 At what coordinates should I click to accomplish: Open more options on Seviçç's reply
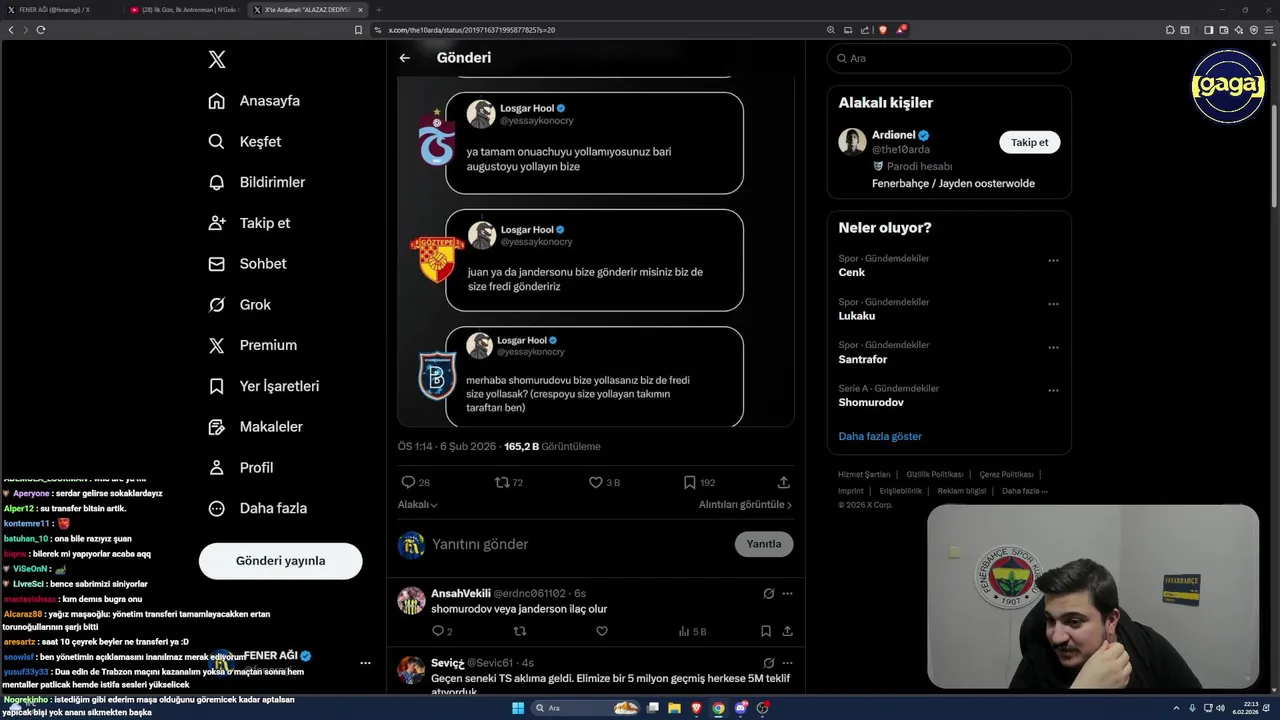tap(787, 662)
